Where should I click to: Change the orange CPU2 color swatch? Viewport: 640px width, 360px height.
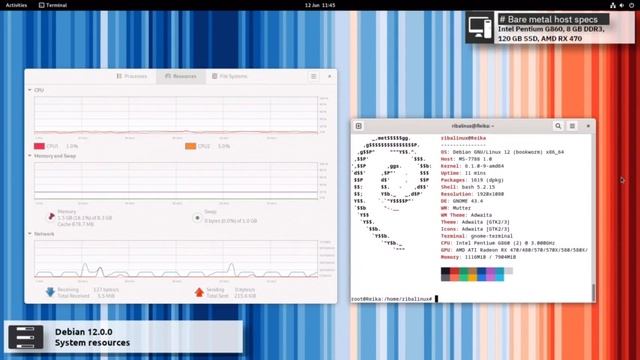(191, 146)
